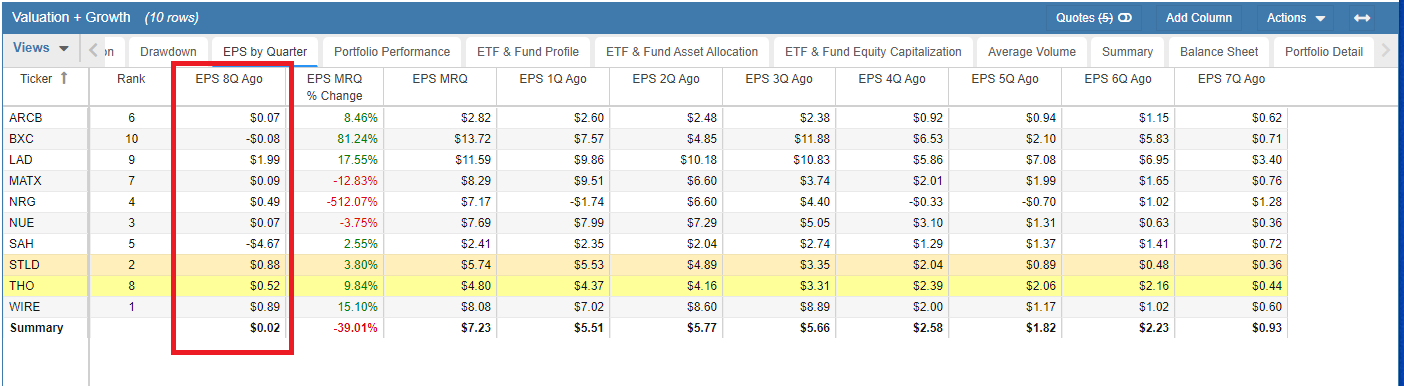Click the Add Column button
This screenshot has height=386, width=1404.
coord(1199,18)
